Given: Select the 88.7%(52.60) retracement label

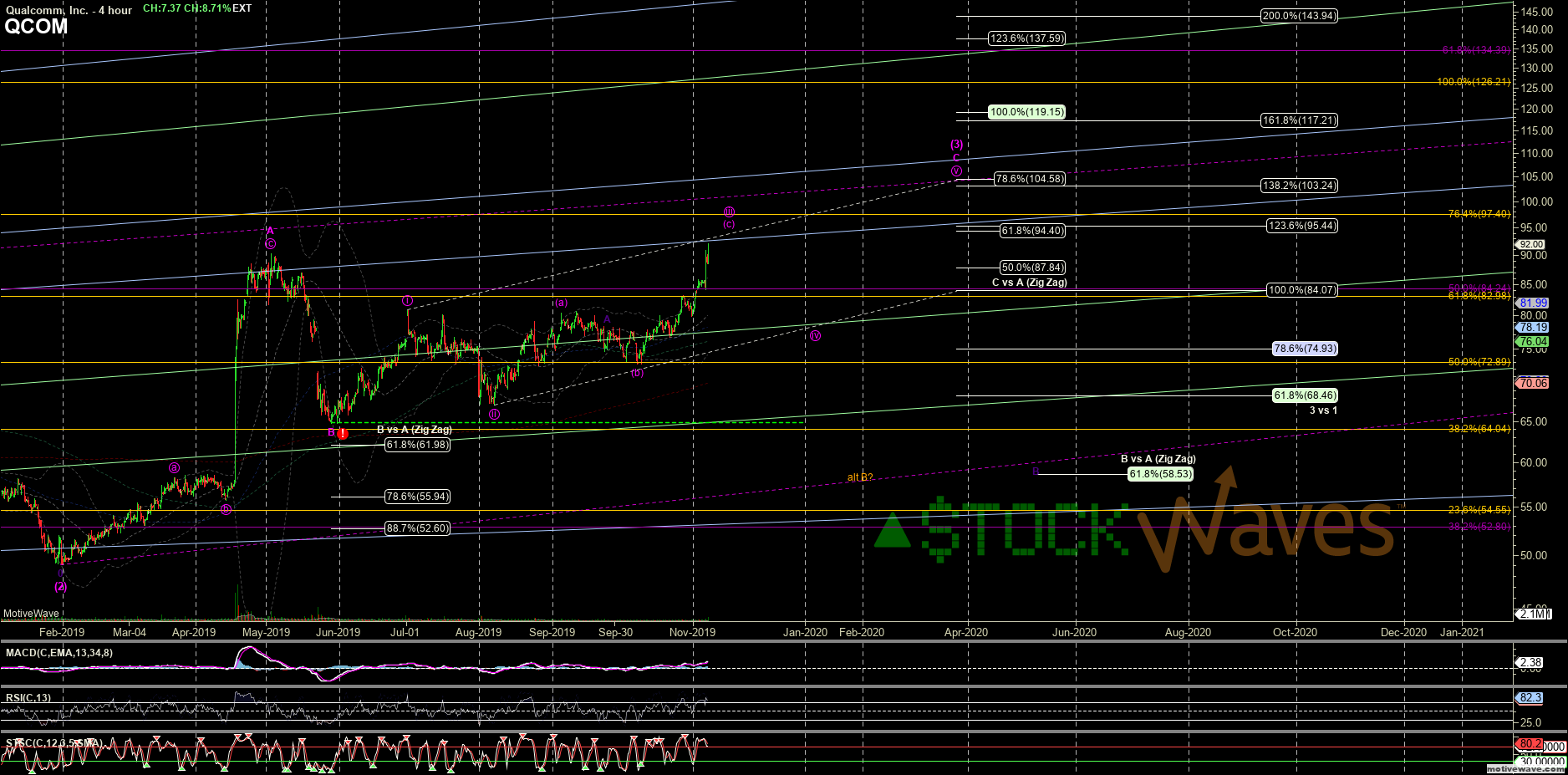Looking at the screenshot, I should click(417, 528).
